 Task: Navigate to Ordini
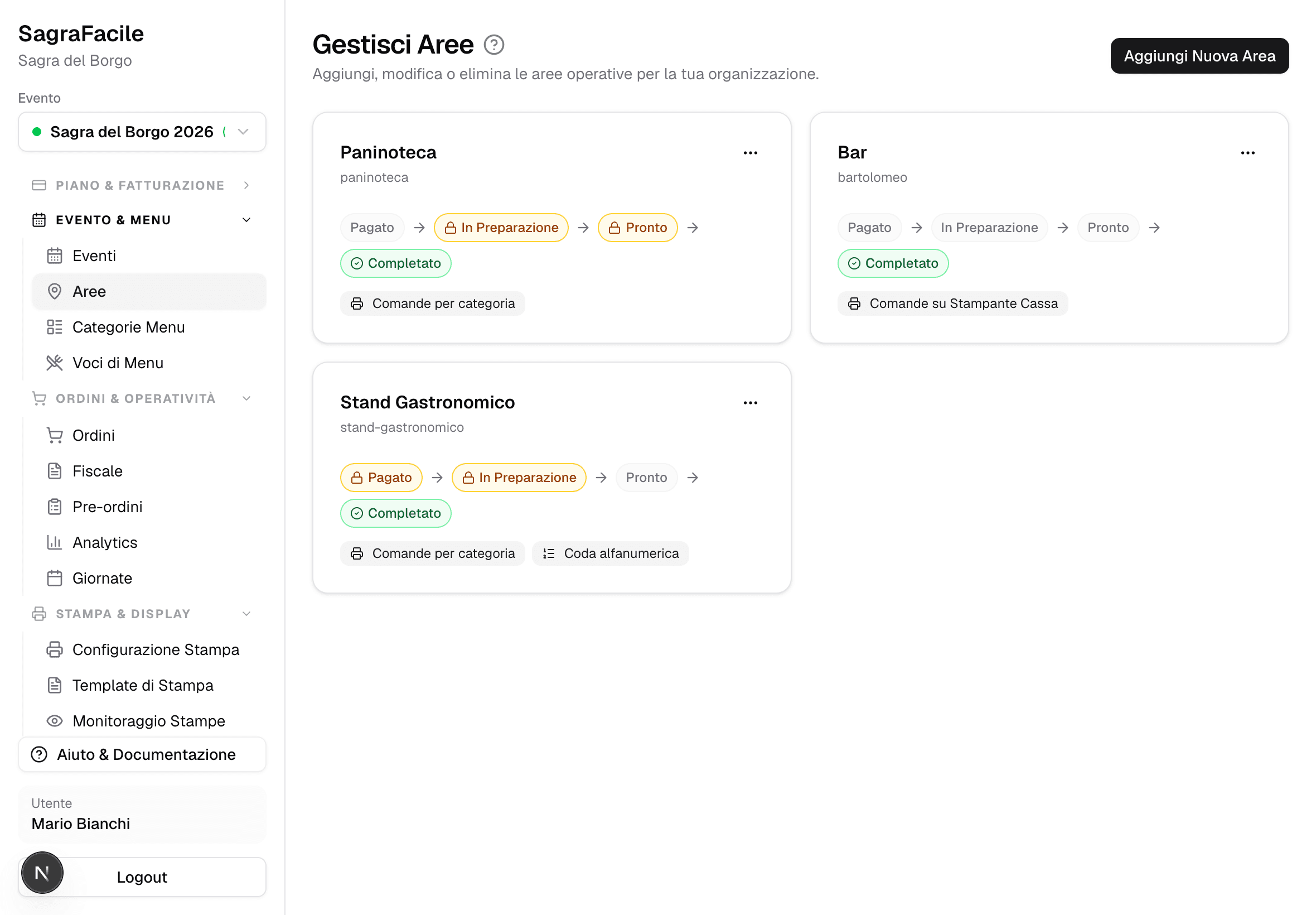tap(149, 435)
